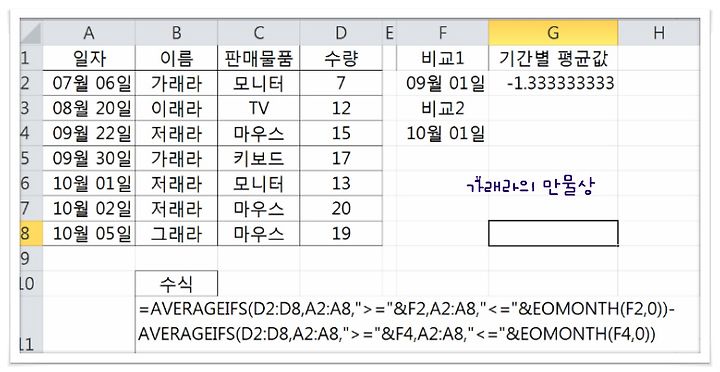Click the 비교1 cell

click(x=443, y=58)
